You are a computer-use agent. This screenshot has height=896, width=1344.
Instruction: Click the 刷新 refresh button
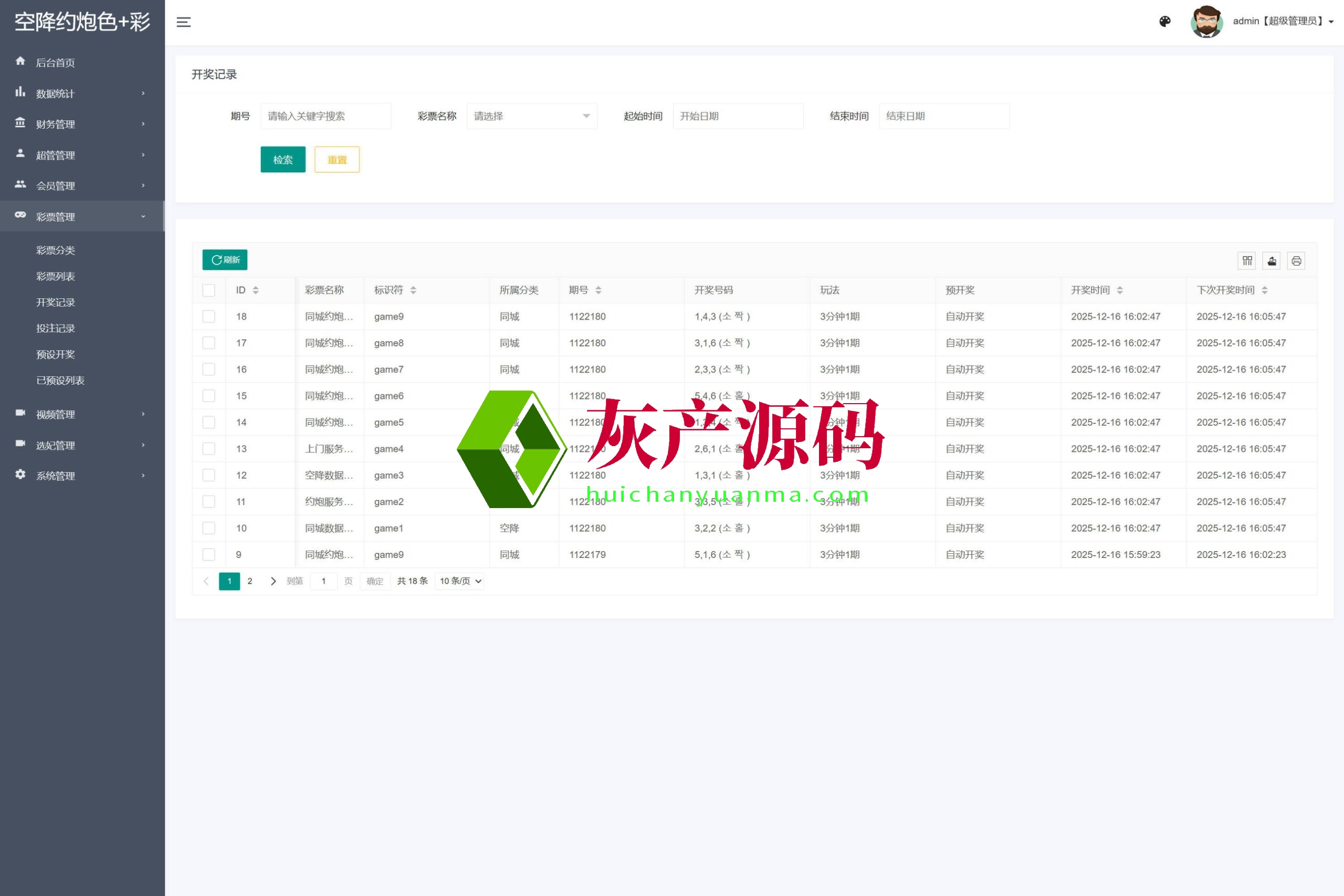(x=225, y=260)
